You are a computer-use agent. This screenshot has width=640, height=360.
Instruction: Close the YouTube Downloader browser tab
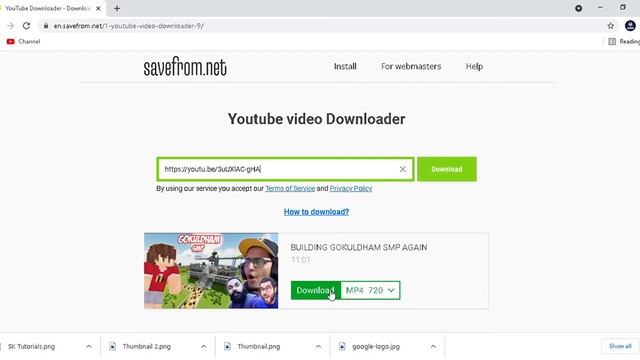pyautogui.click(x=98, y=8)
